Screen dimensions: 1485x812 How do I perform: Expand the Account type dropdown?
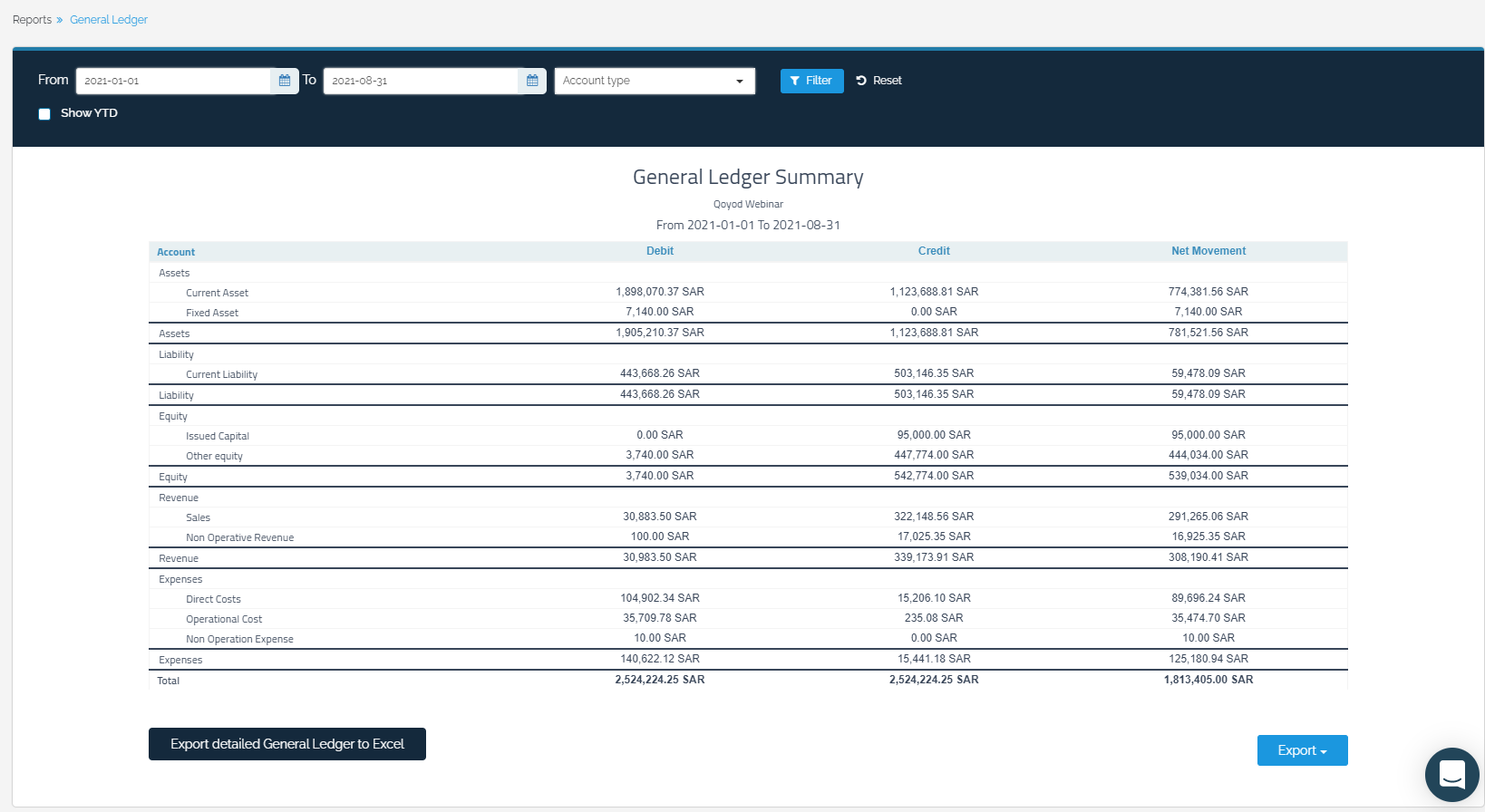[x=655, y=81]
